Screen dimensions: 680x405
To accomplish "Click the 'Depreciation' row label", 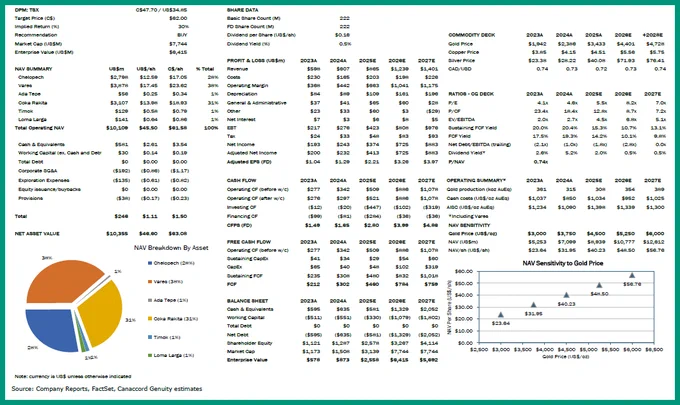I will pyautogui.click(x=242, y=94).
